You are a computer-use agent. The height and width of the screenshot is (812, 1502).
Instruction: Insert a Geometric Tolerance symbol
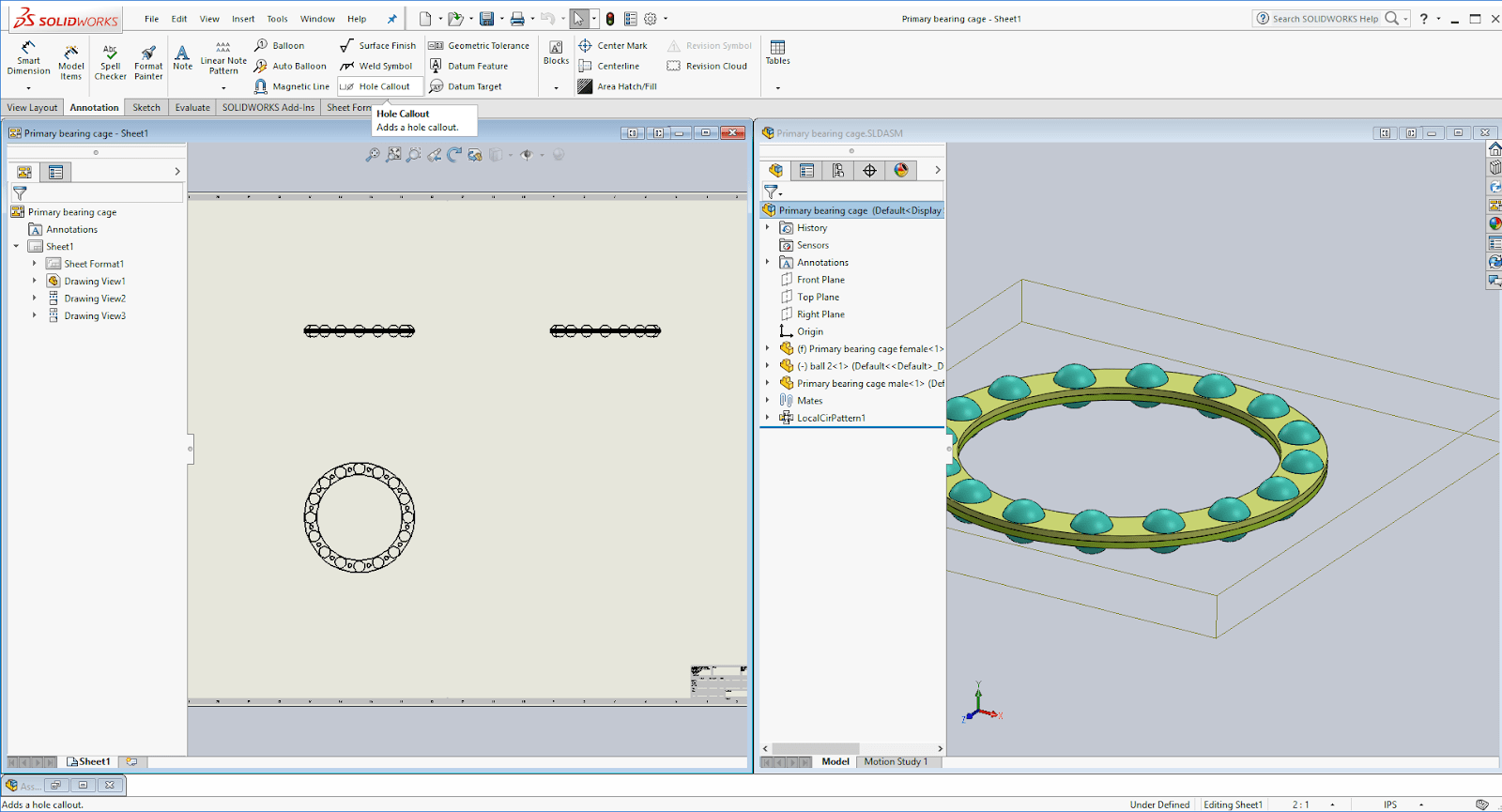479,45
